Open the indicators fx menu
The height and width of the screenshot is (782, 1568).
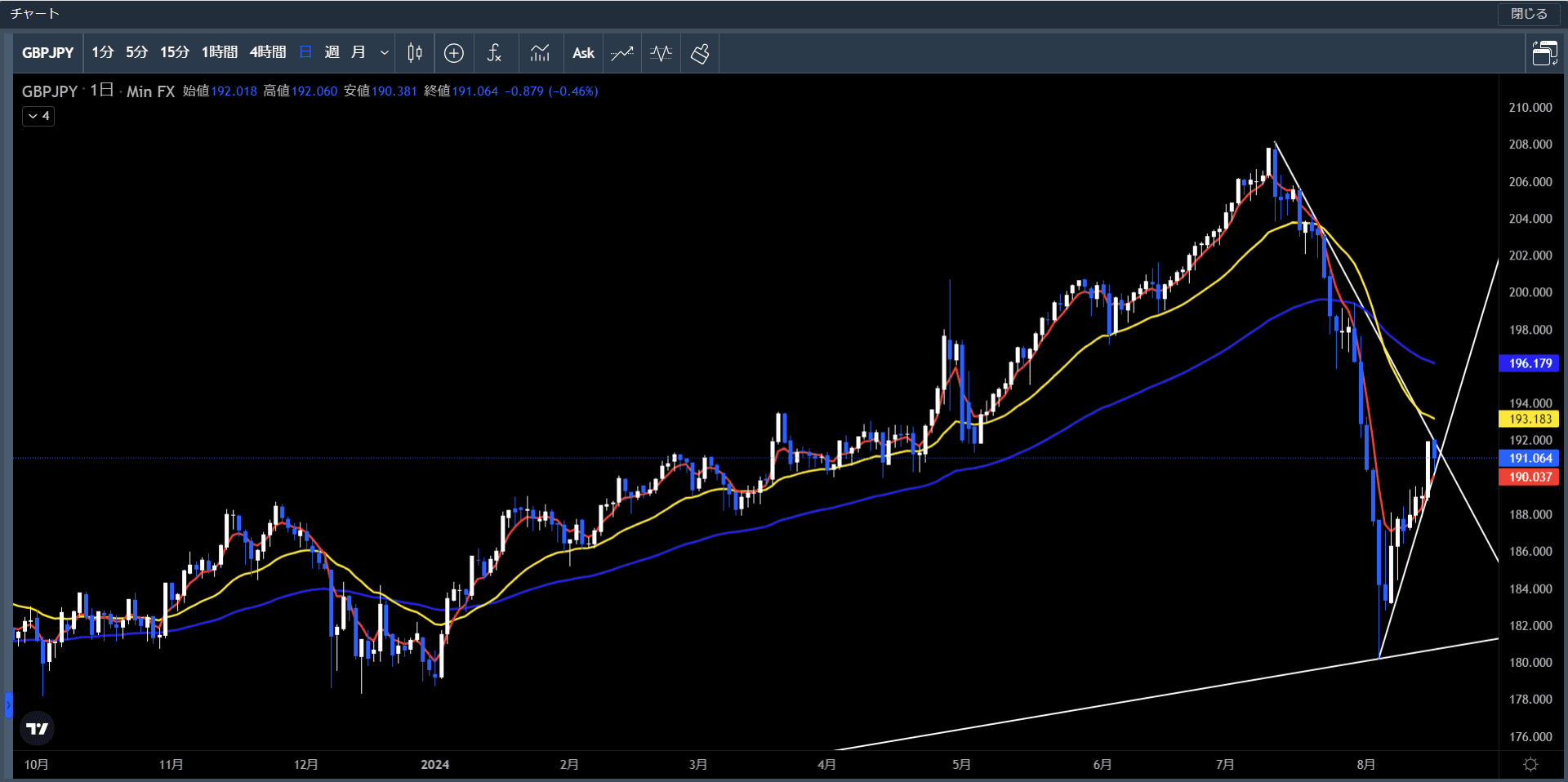click(x=494, y=53)
